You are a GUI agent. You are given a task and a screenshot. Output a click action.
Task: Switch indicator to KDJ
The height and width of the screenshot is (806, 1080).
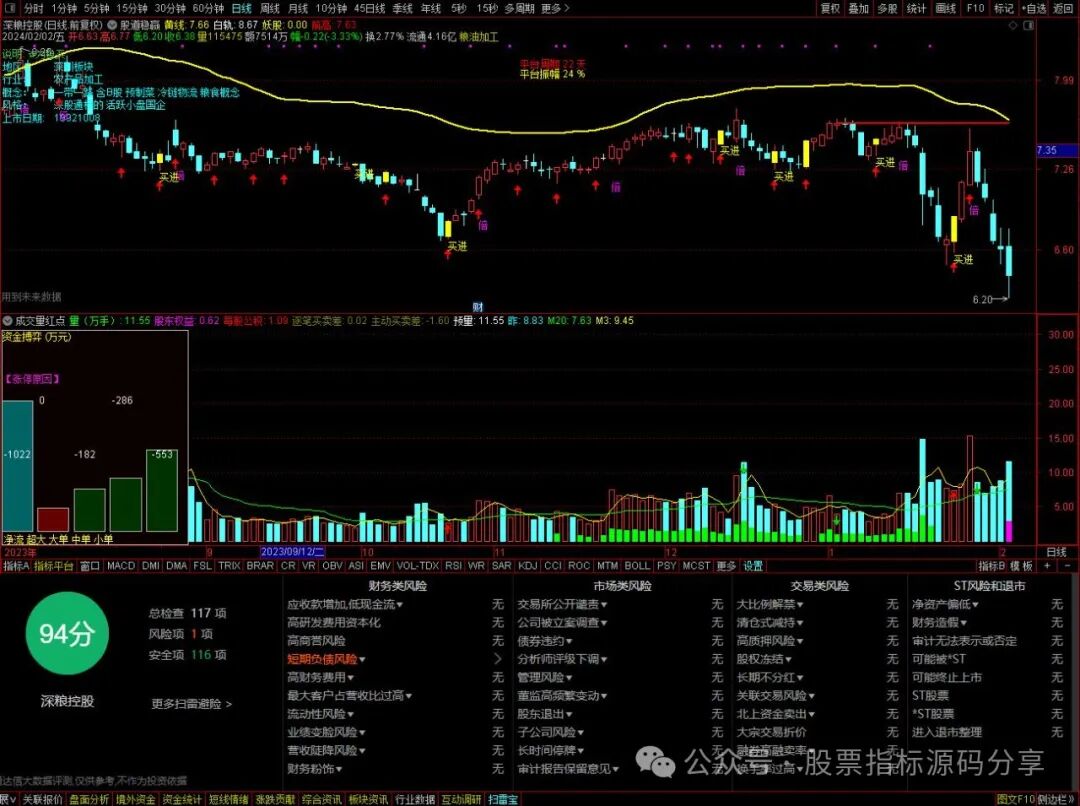point(528,566)
